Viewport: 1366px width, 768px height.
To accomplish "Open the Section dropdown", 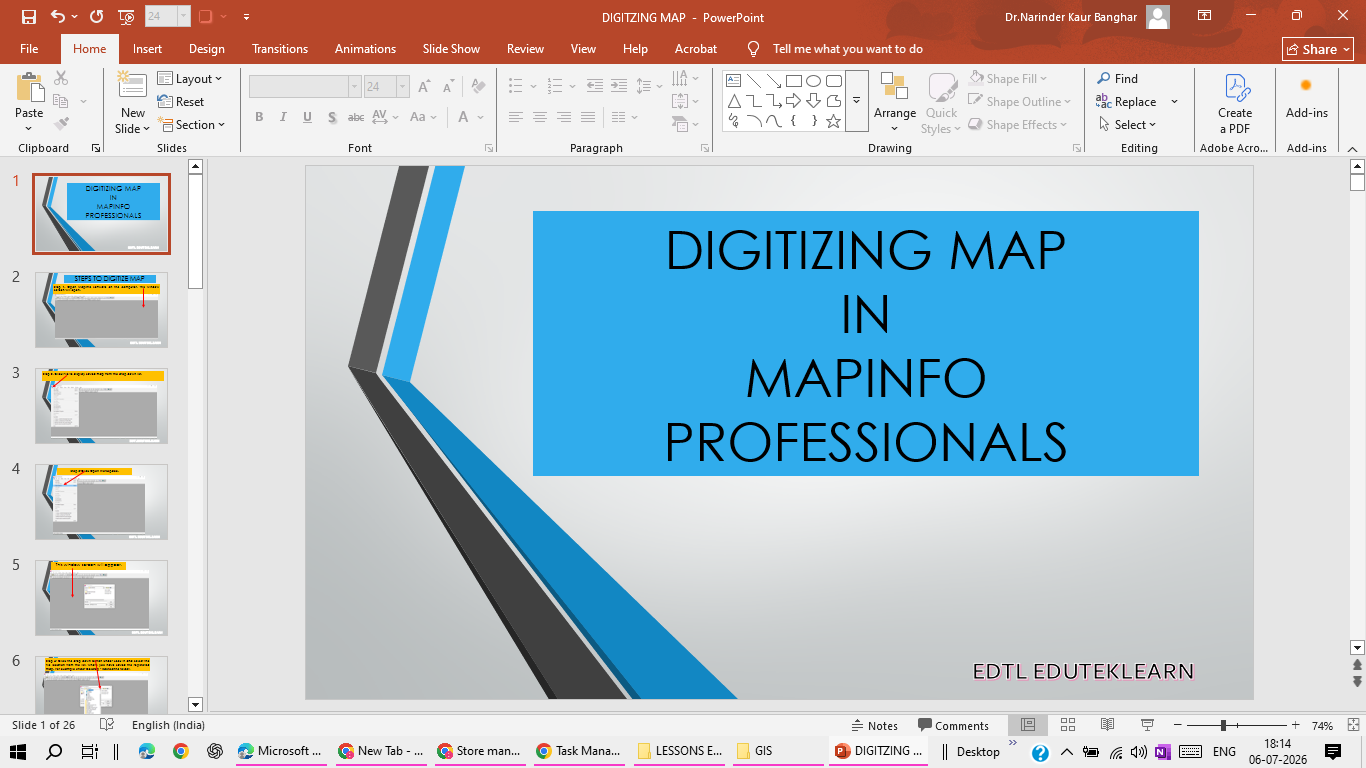I will pos(191,125).
